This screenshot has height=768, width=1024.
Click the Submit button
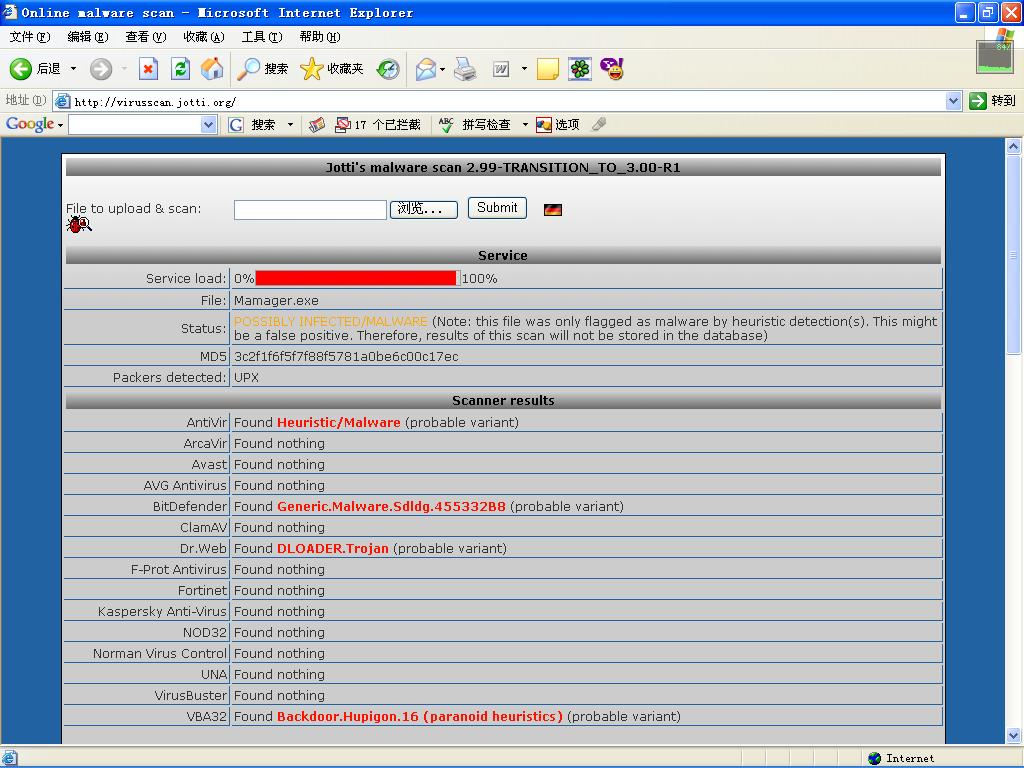tap(497, 208)
